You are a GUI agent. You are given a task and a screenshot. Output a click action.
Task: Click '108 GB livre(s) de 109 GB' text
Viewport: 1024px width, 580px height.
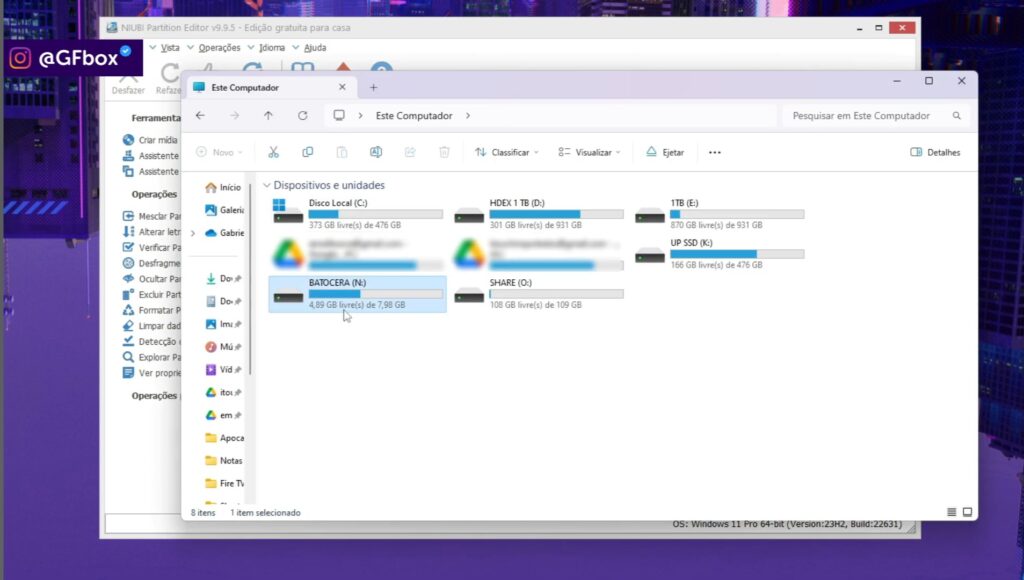(536, 305)
